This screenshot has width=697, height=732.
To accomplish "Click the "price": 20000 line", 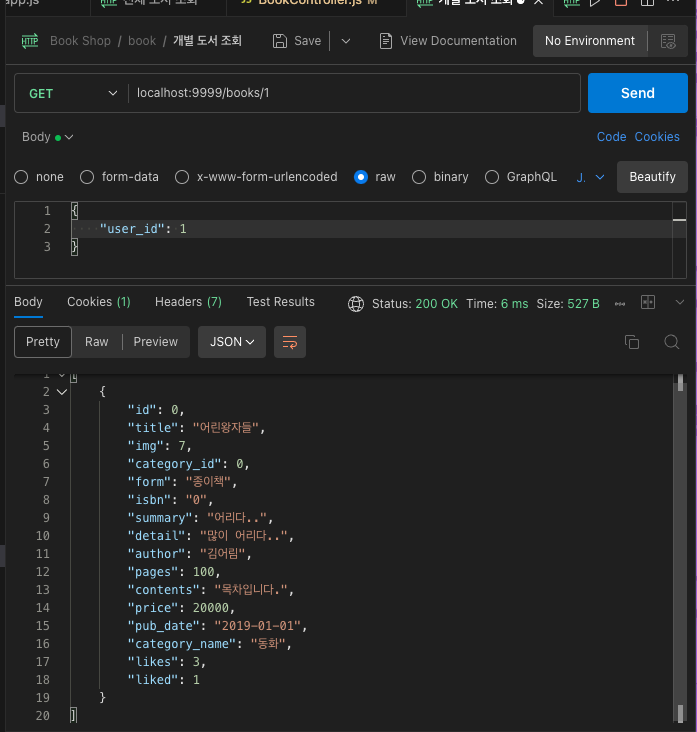I will pos(181,608).
